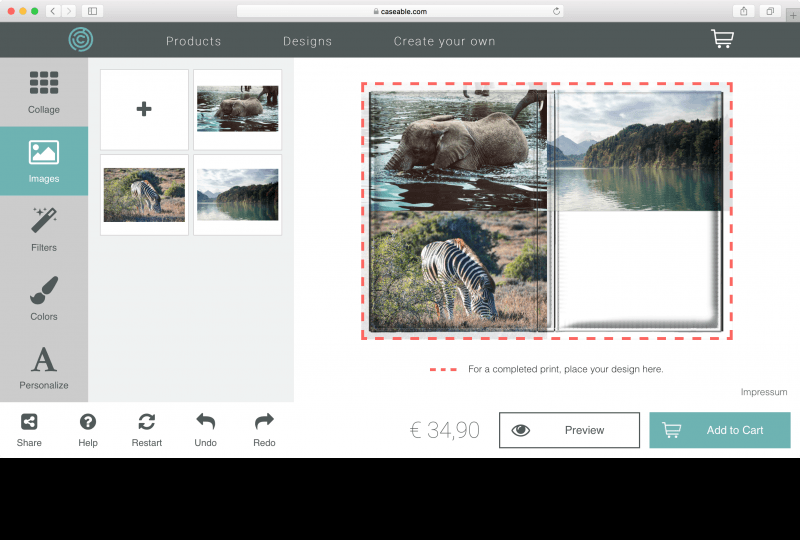Click the Preview button

point(569,430)
